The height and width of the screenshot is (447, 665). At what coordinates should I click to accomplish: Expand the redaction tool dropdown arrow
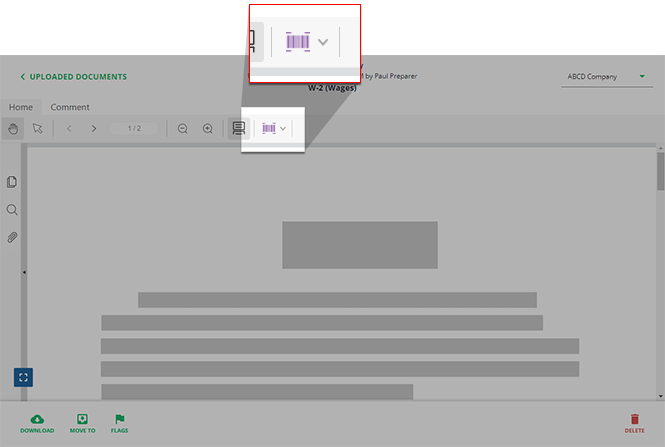coord(283,129)
